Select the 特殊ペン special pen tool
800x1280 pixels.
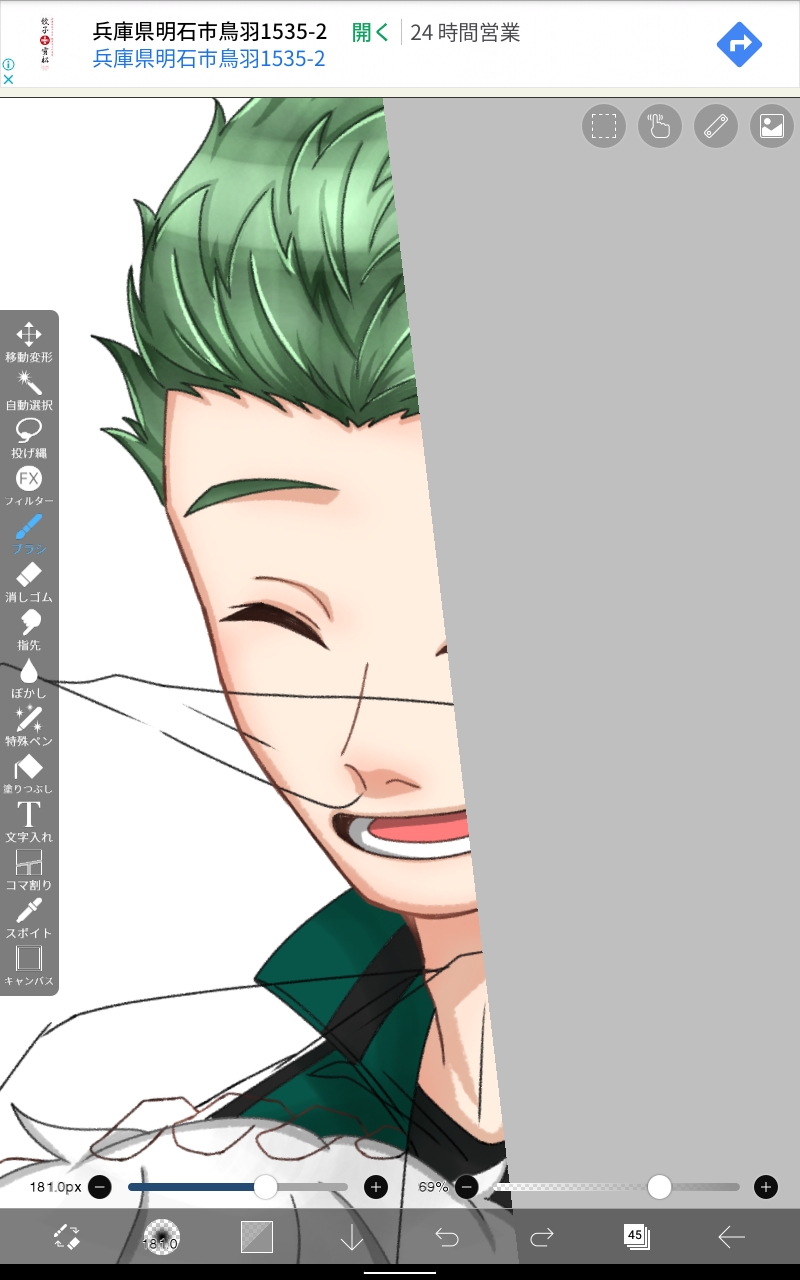(29, 726)
